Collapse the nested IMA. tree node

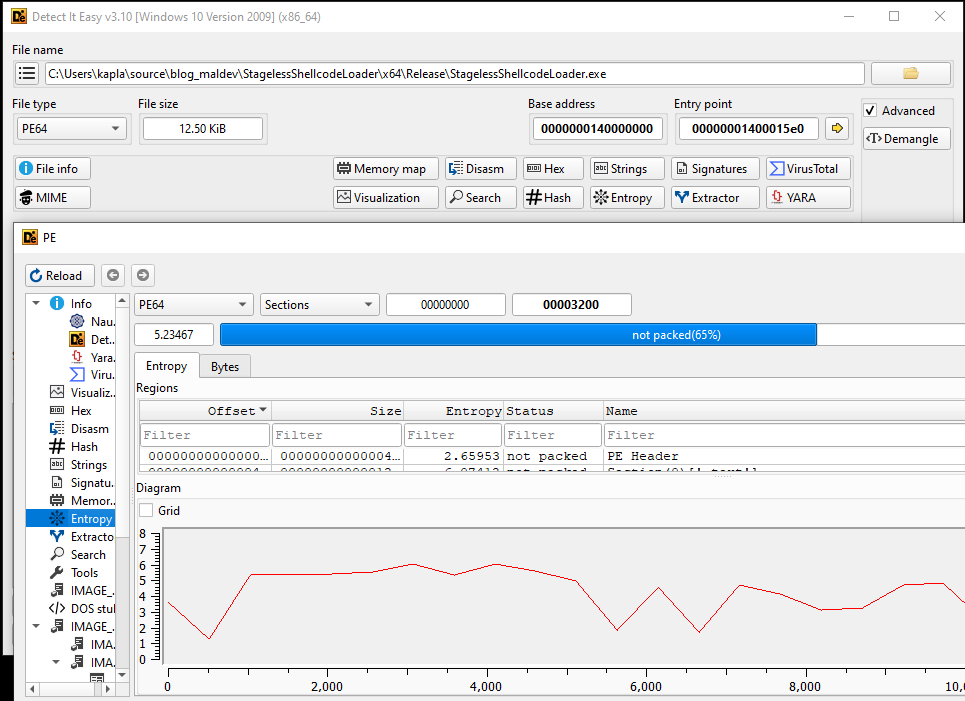[x=56, y=662]
